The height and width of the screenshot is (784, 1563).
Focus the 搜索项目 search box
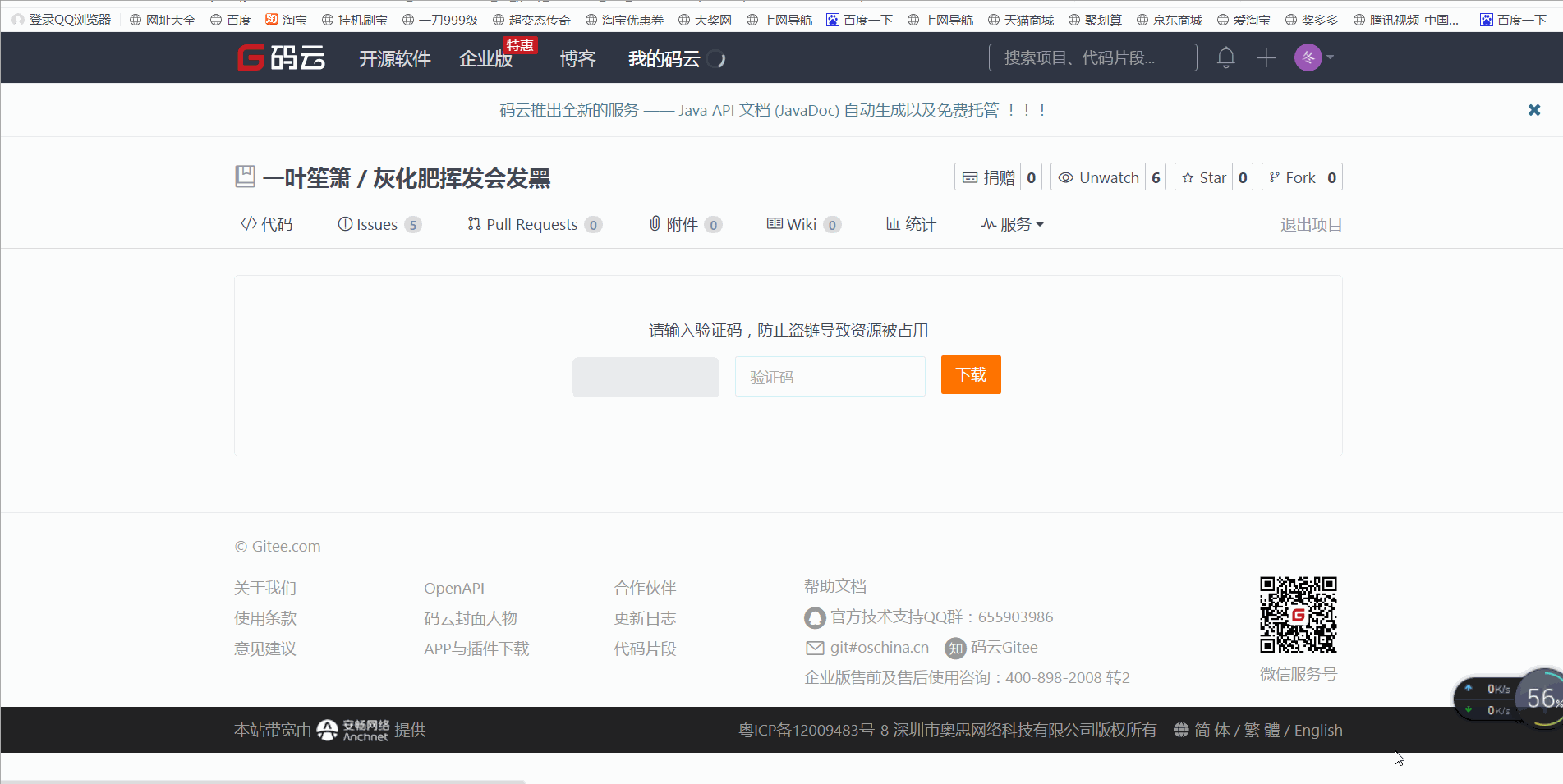[x=1092, y=57]
